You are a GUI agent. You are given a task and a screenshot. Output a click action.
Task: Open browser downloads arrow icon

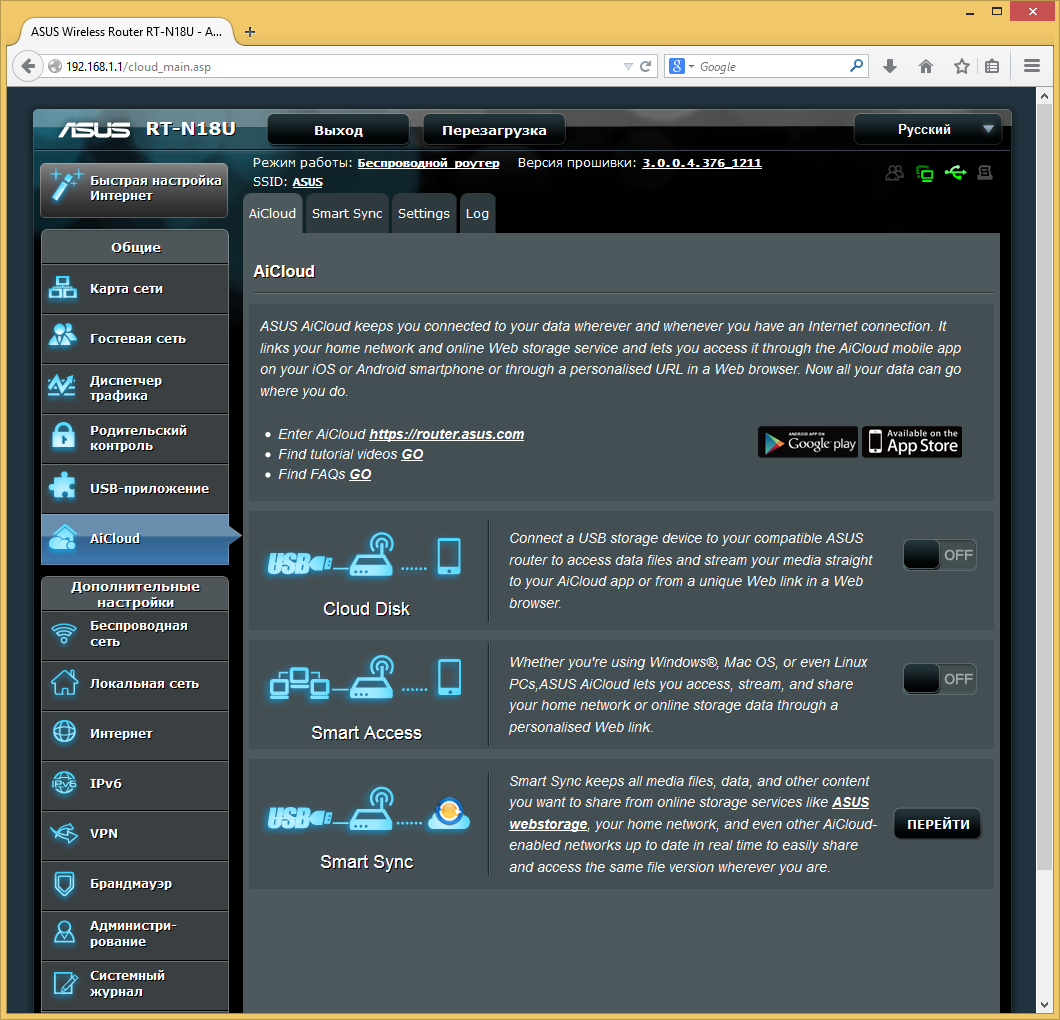pos(890,66)
